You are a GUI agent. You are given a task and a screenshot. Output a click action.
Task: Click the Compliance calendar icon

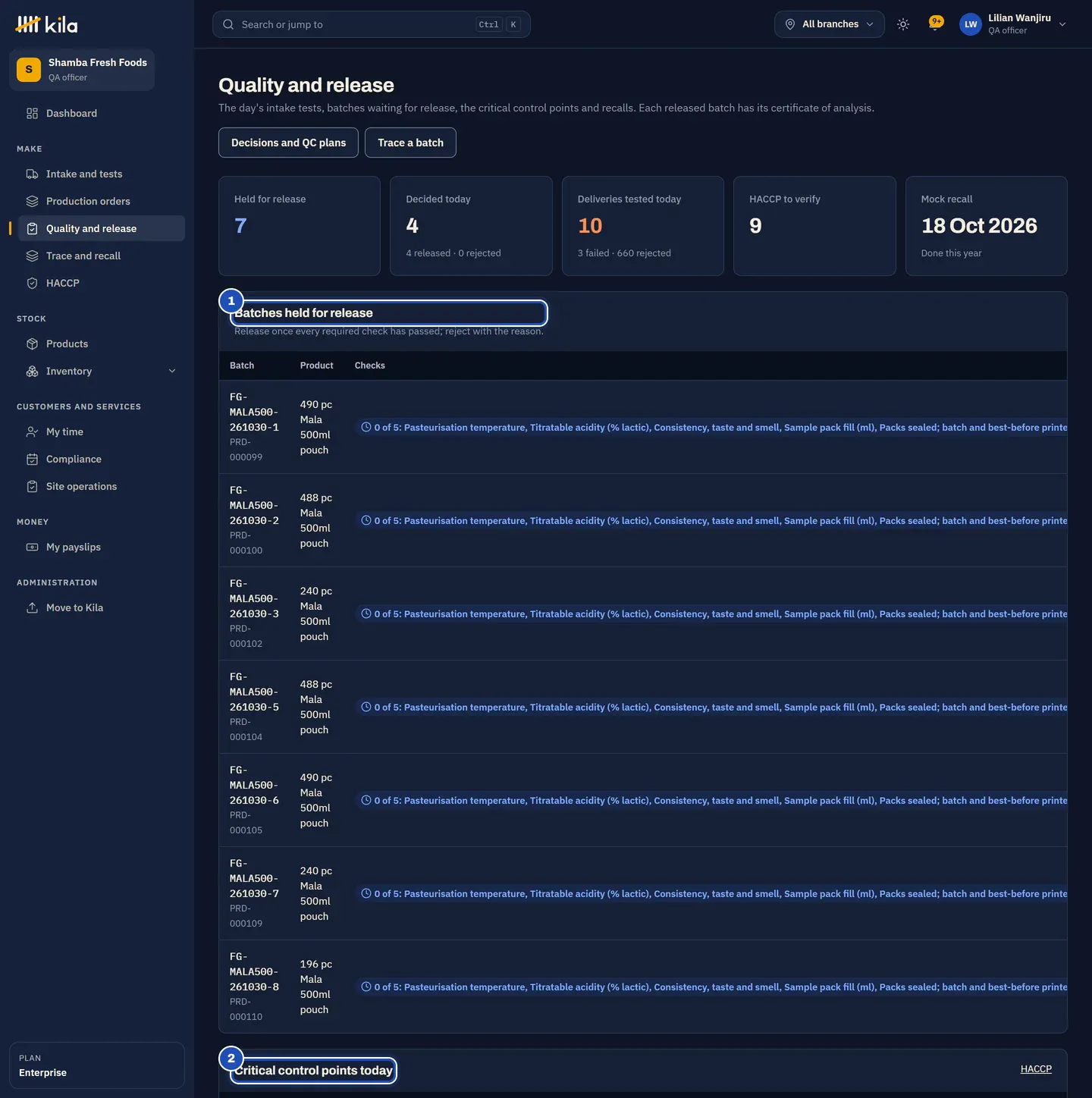[32, 460]
